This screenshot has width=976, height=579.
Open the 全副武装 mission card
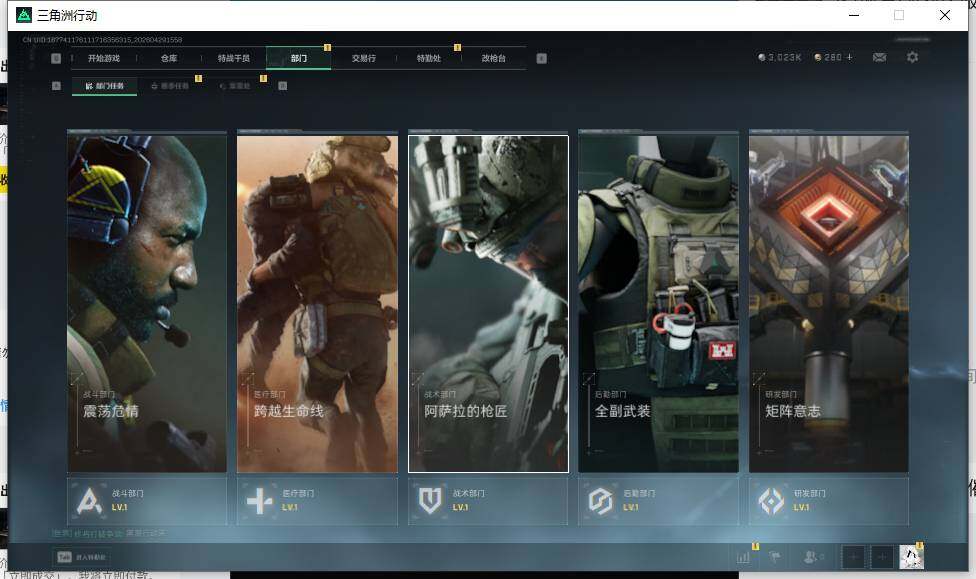[x=659, y=303]
